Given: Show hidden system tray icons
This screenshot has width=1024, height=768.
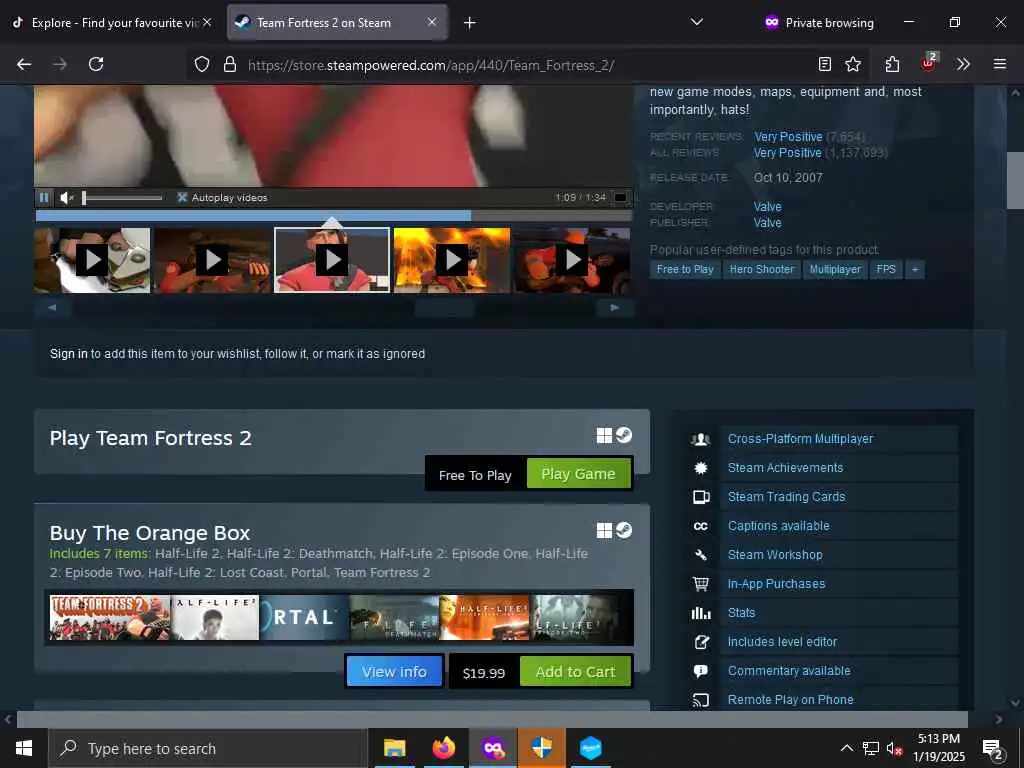Looking at the screenshot, I should (x=846, y=748).
